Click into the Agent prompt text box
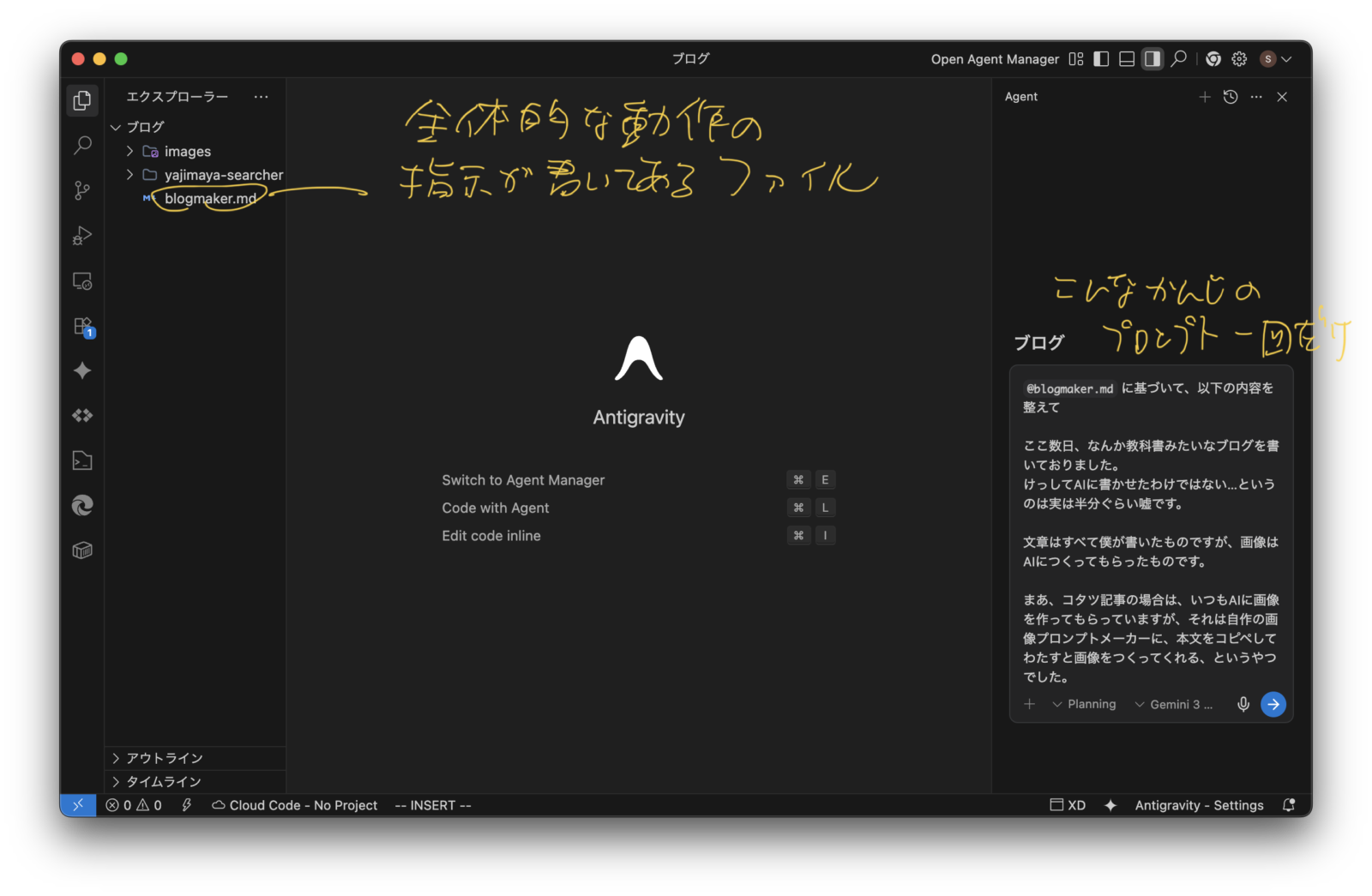The height and width of the screenshot is (896, 1372). point(1150,532)
